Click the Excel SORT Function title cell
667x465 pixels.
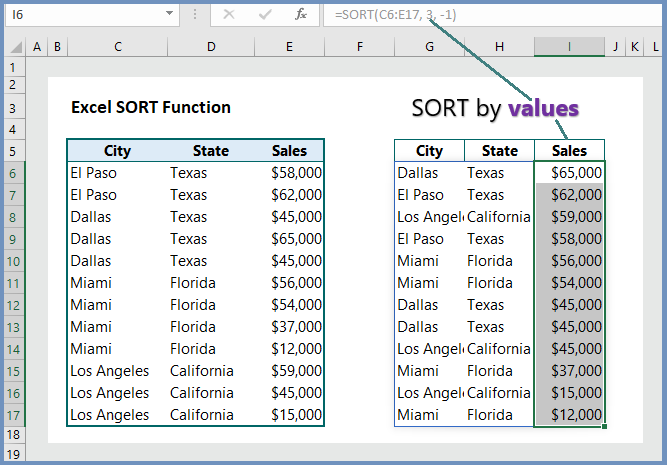[151, 107]
